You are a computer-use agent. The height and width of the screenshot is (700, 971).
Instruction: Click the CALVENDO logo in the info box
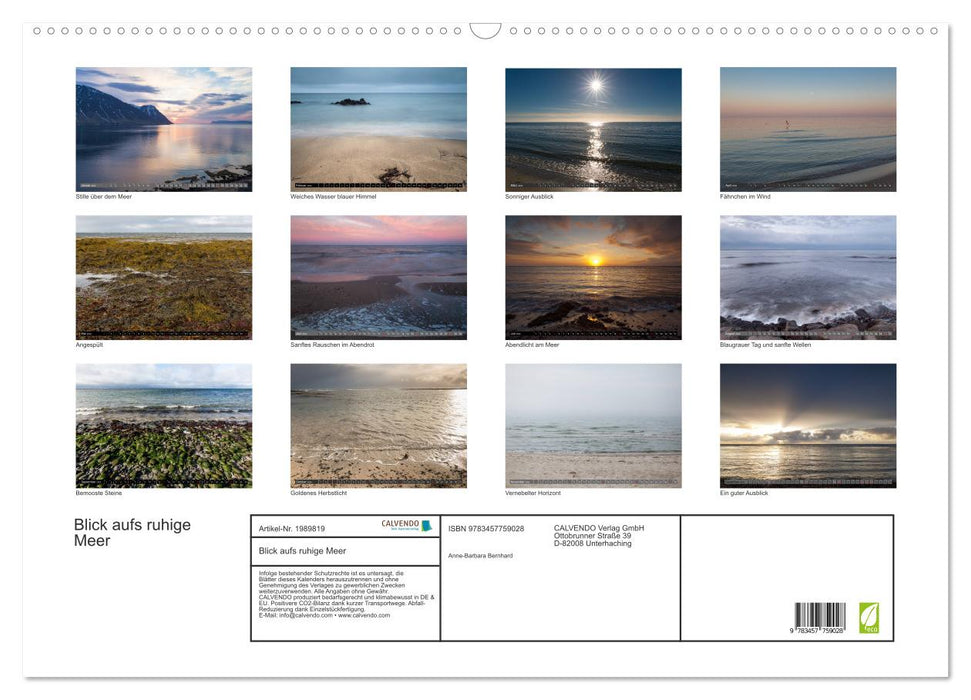click(x=406, y=525)
